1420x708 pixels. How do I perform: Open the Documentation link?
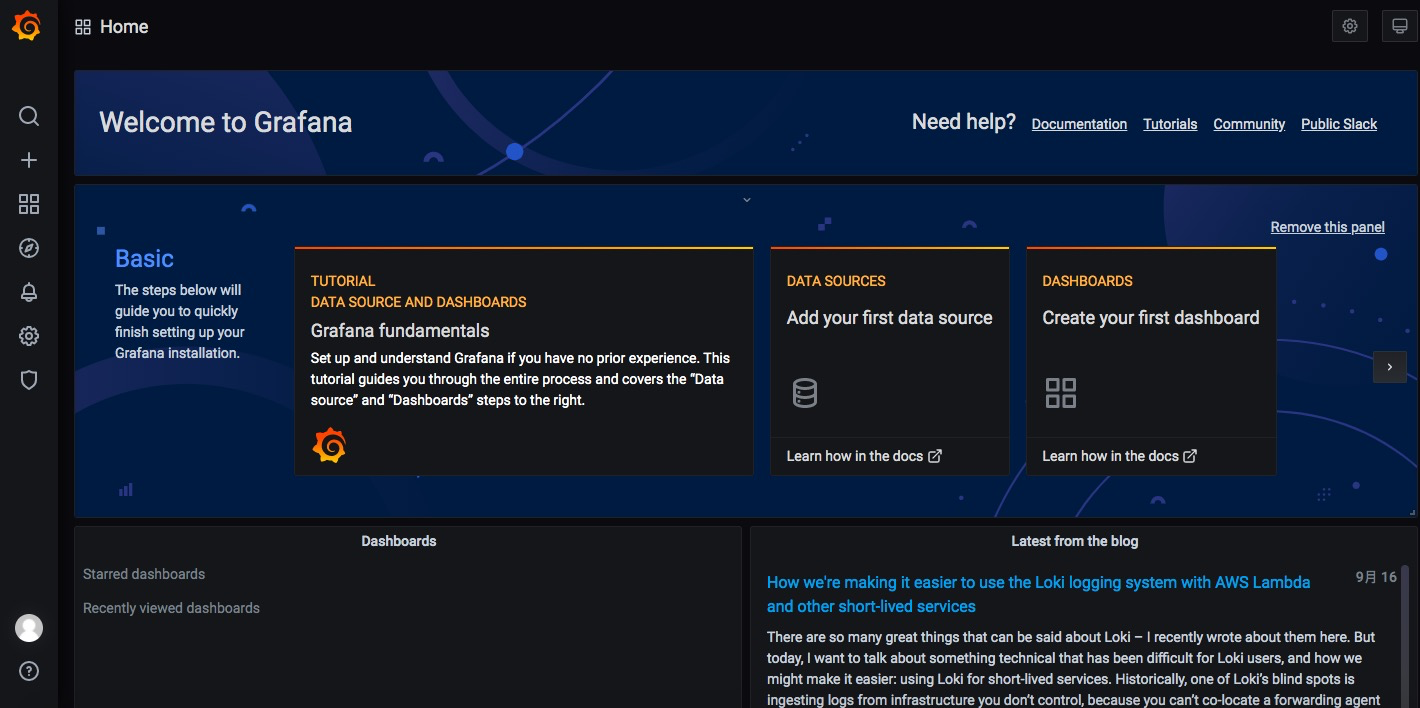pos(1079,124)
